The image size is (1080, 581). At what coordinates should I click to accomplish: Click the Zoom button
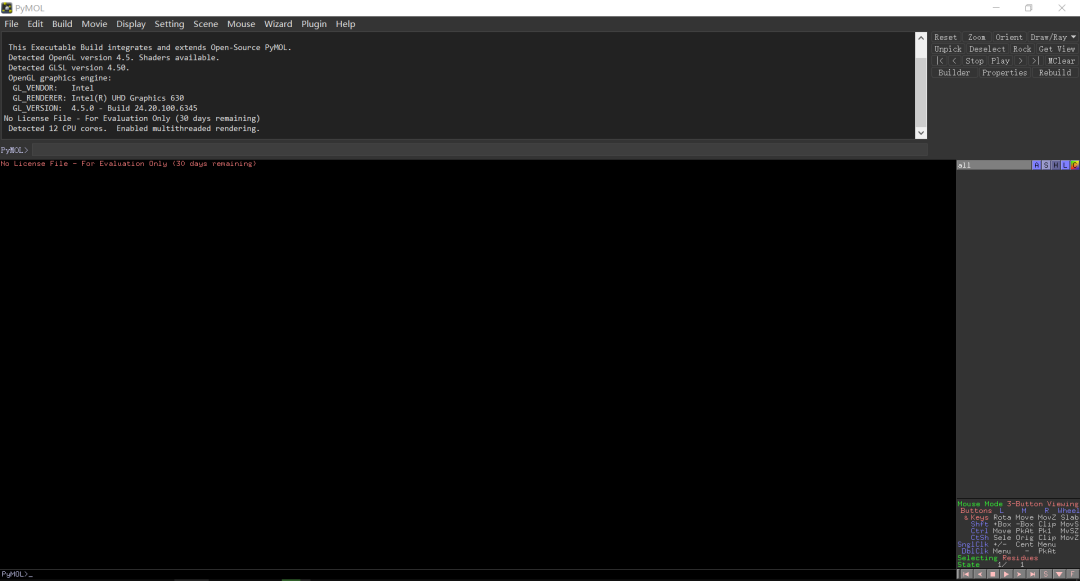[977, 37]
